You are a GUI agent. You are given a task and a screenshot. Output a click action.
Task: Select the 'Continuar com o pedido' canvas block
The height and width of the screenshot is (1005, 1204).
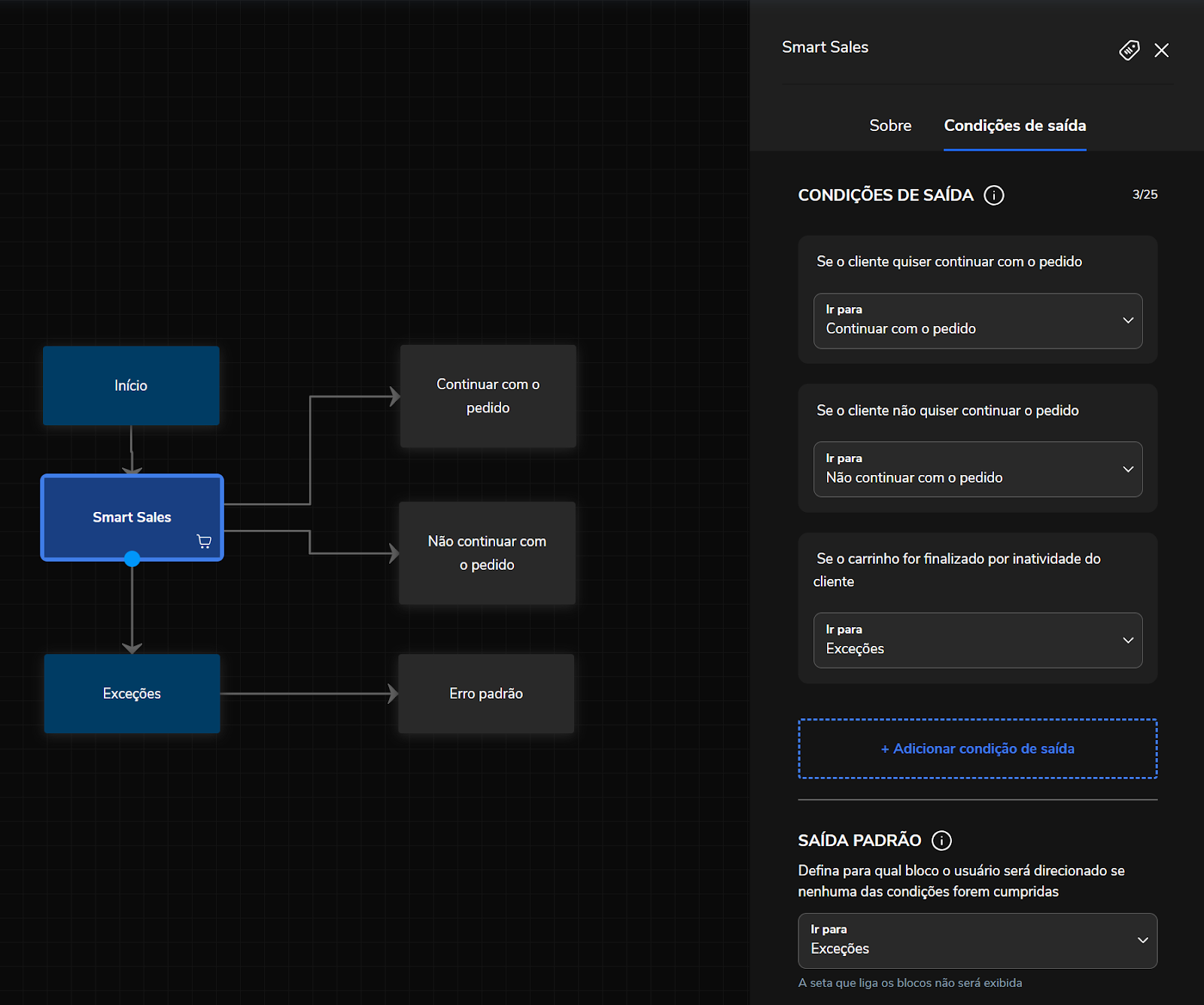[488, 396]
